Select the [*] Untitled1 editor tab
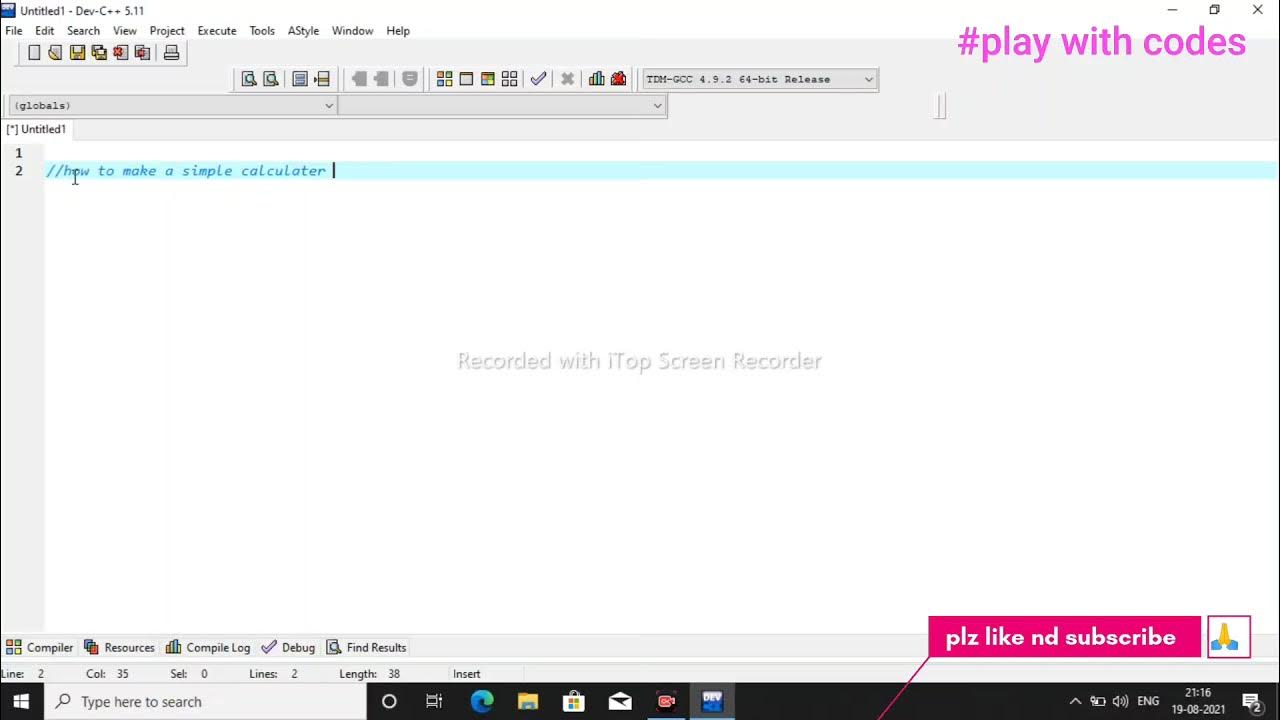The image size is (1280, 720). click(36, 129)
